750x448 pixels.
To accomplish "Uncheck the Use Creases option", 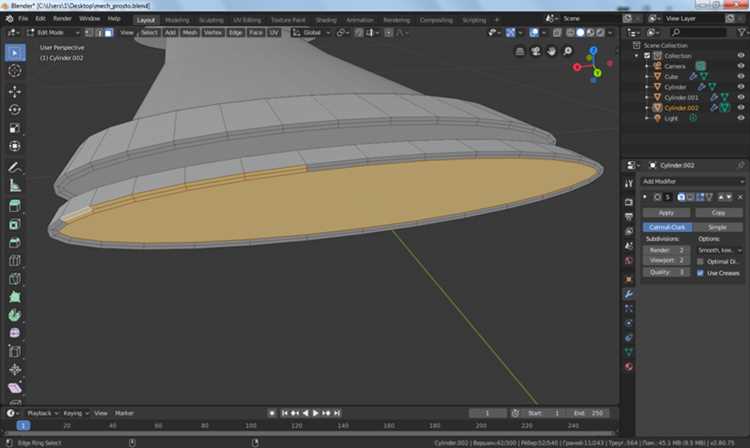I will (700, 273).
